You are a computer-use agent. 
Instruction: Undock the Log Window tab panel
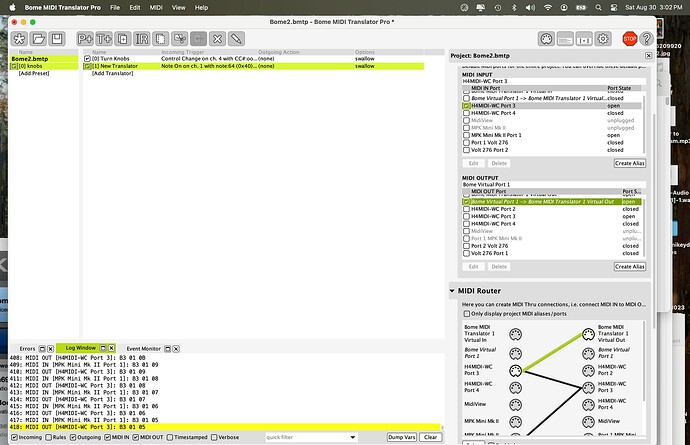pos(103,348)
